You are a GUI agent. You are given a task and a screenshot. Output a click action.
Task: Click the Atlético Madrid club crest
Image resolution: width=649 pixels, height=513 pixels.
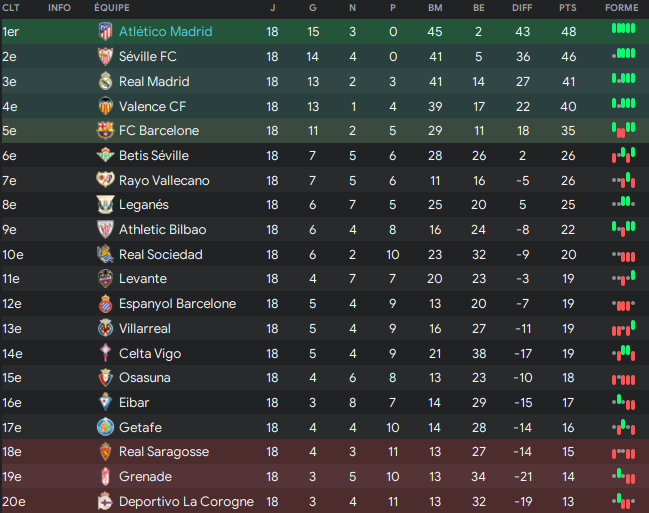[105, 32]
